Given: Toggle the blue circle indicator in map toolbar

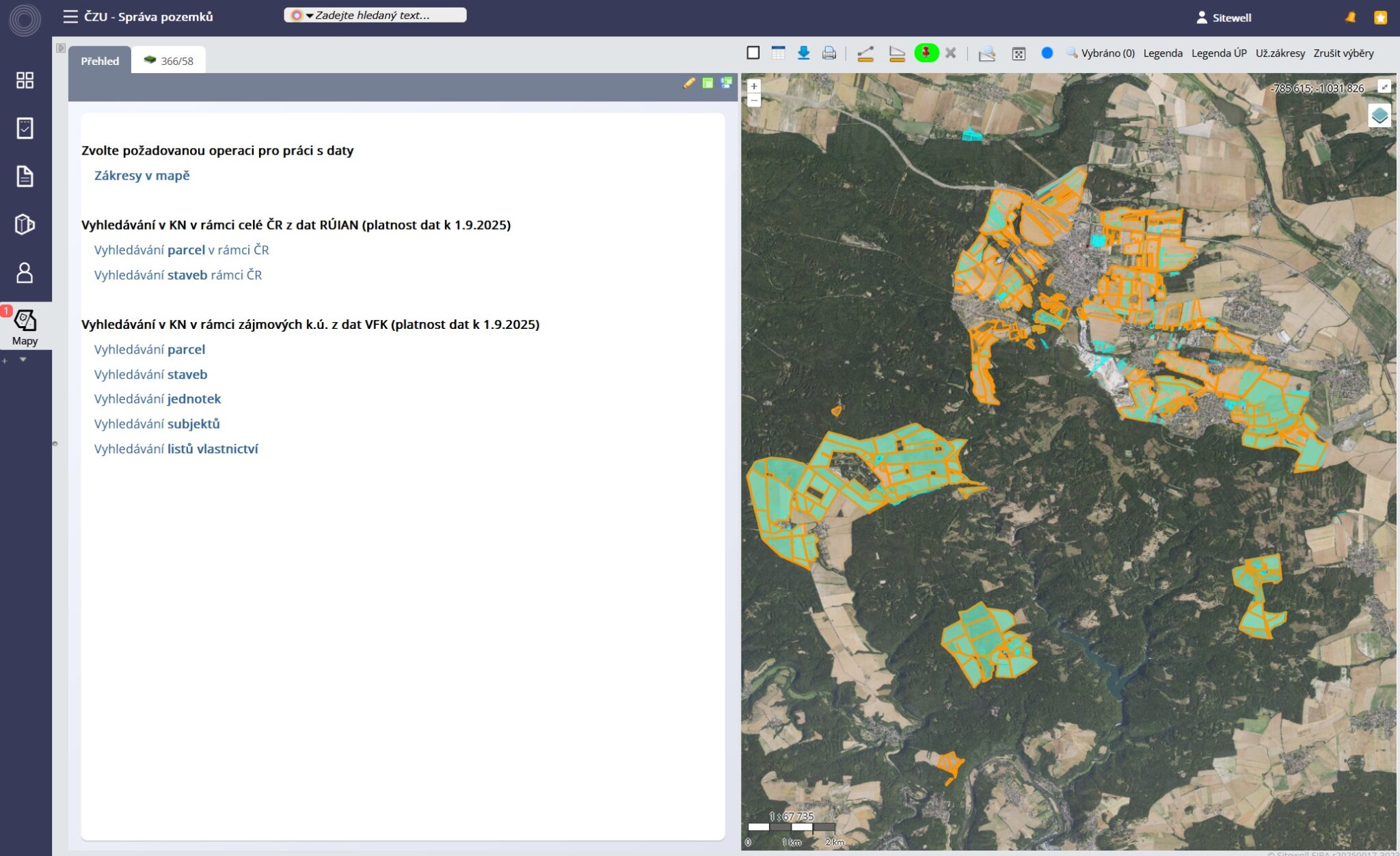Looking at the screenshot, I should coord(1047,53).
